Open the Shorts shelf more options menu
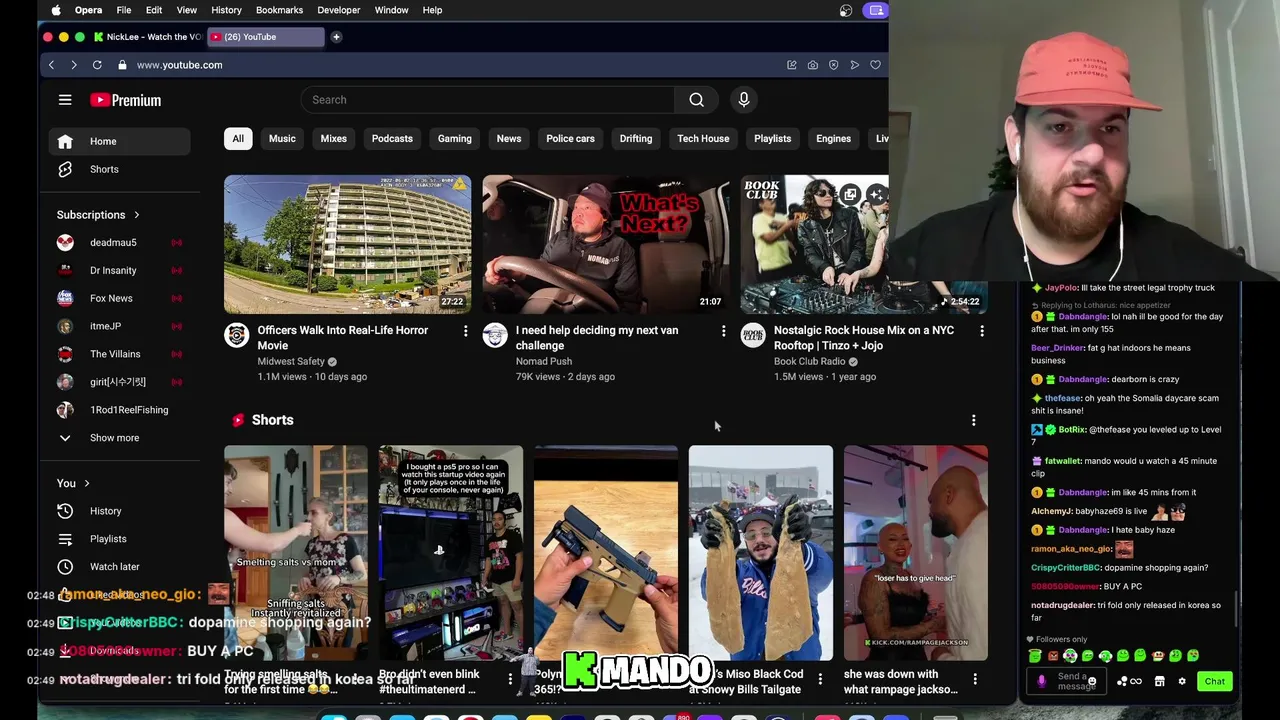Viewport: 1280px width, 720px height. (x=973, y=420)
